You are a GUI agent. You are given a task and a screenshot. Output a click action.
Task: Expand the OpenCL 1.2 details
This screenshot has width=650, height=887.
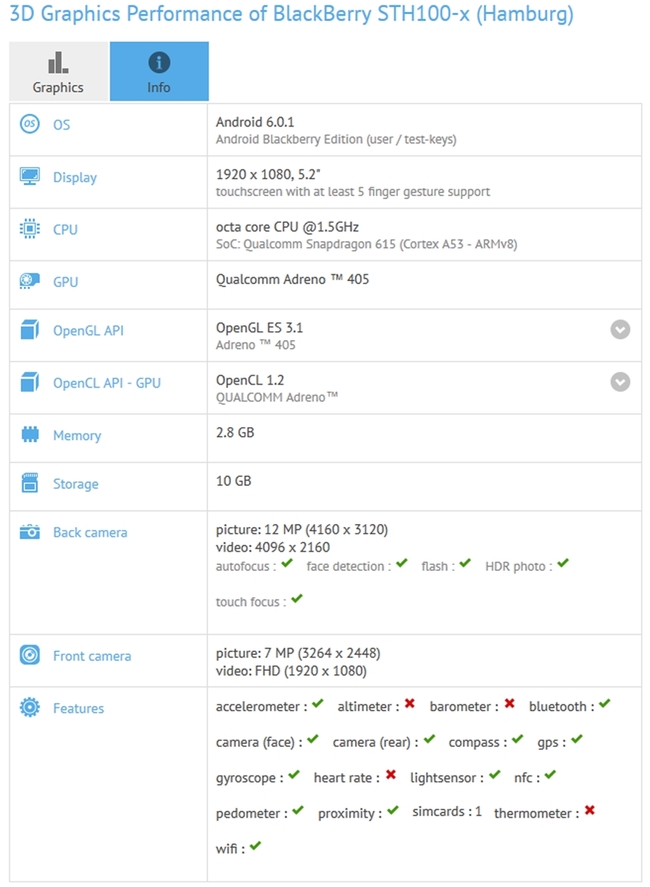620,382
